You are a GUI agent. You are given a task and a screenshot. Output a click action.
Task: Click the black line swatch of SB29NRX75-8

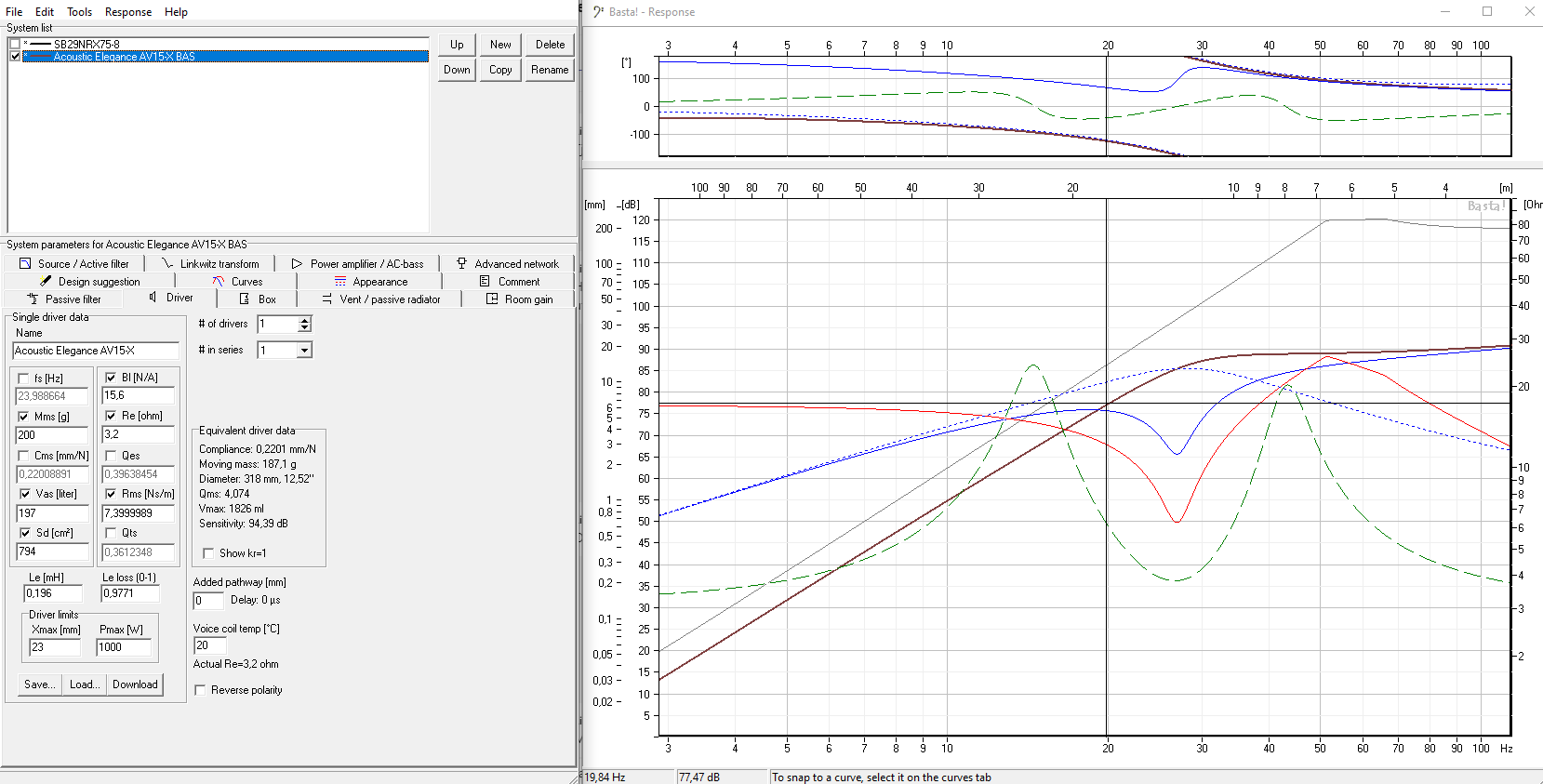point(41,44)
